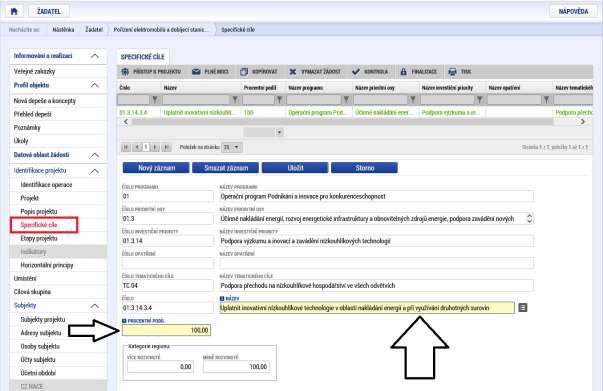This screenshot has width=603, height=391.
Task: Click filter icon in Název opatření column
Action: click(546, 100)
